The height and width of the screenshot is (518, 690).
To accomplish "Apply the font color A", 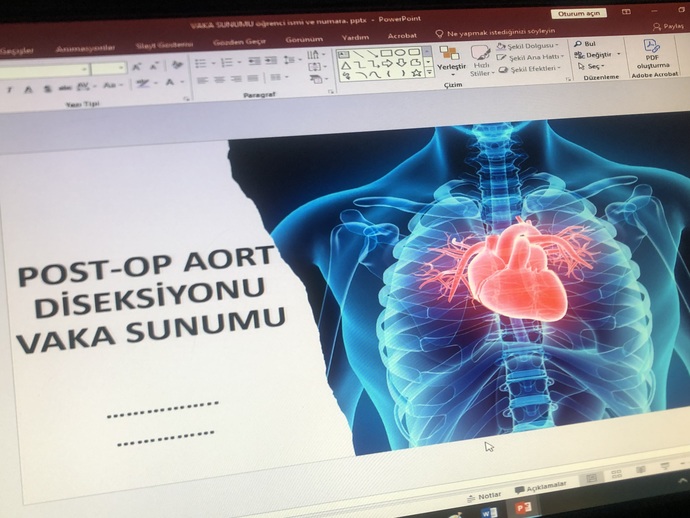I will pos(170,82).
